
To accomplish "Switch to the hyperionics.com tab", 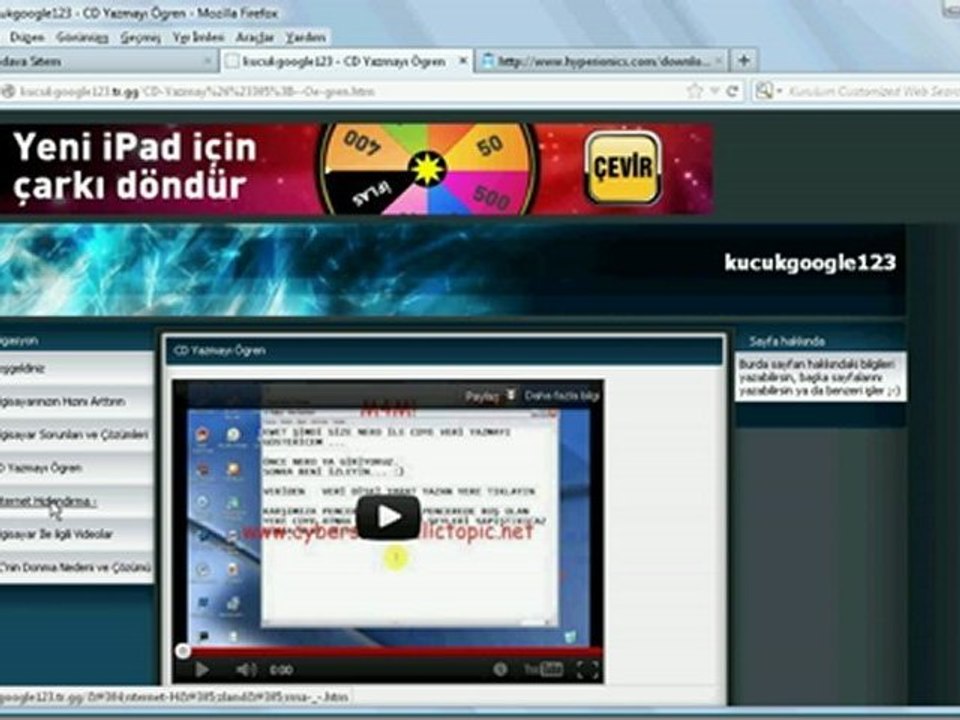I will [603, 61].
